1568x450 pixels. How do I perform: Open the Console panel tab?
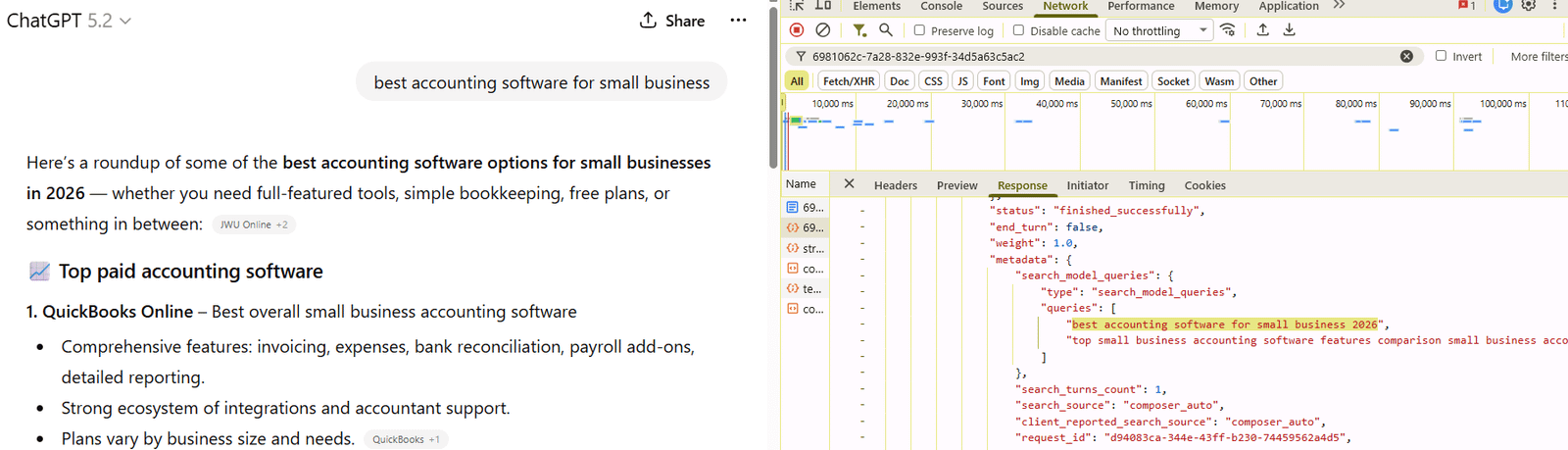[x=941, y=6]
